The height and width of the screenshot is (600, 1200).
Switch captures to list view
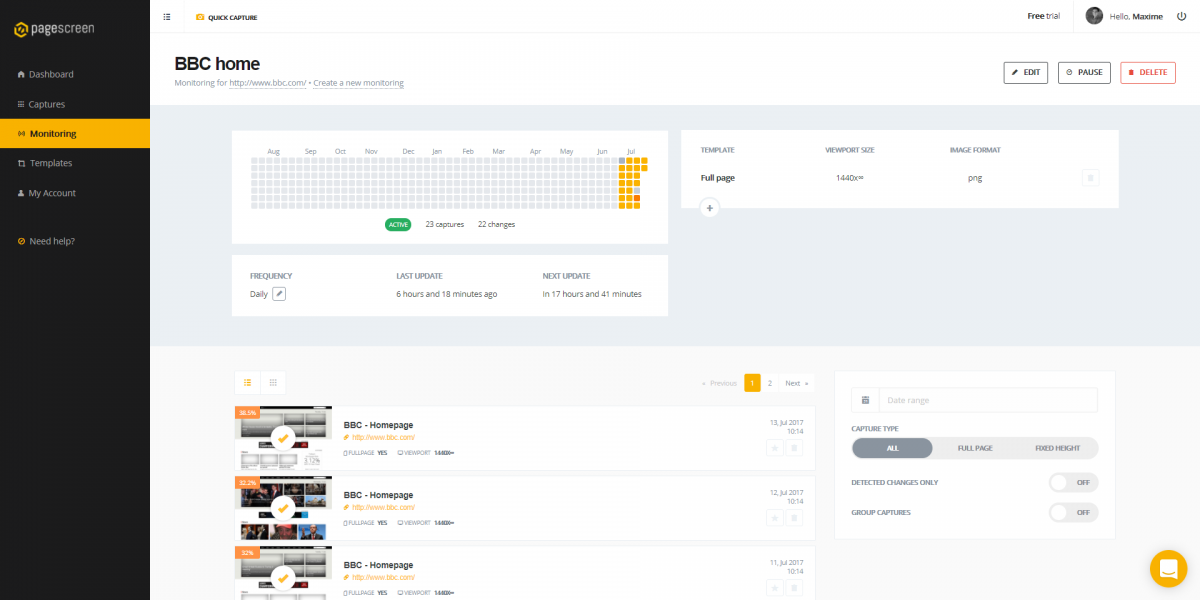pos(247,382)
